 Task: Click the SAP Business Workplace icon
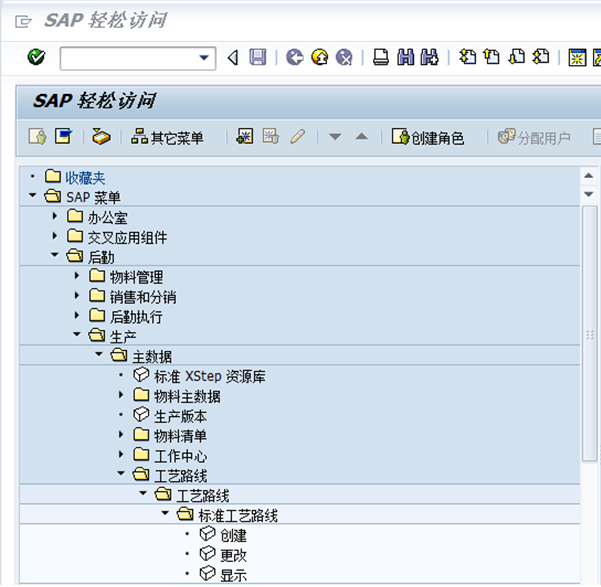(x=102, y=136)
